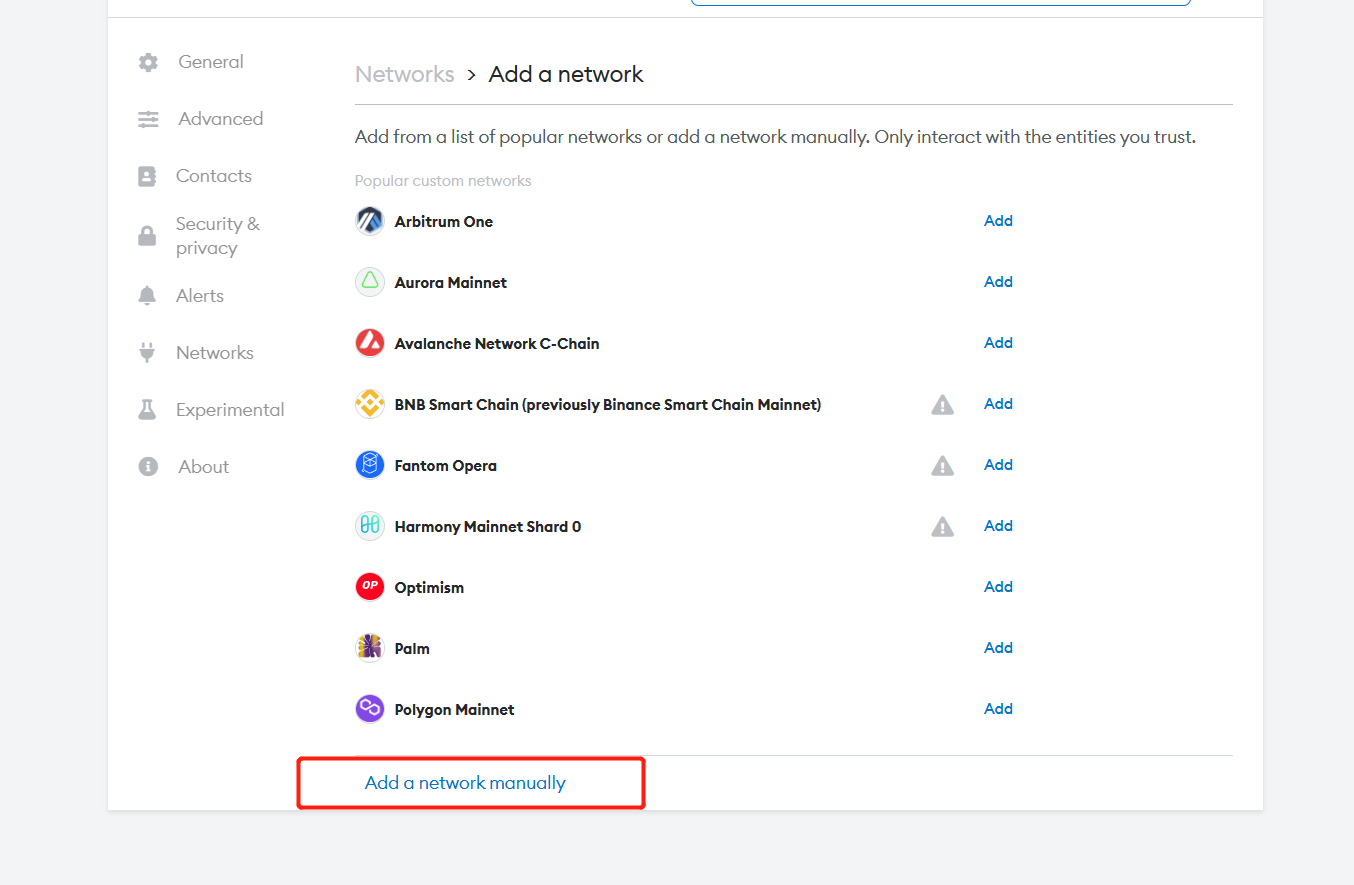Click Add a network manually link
The width and height of the screenshot is (1354, 885).
coord(465,783)
